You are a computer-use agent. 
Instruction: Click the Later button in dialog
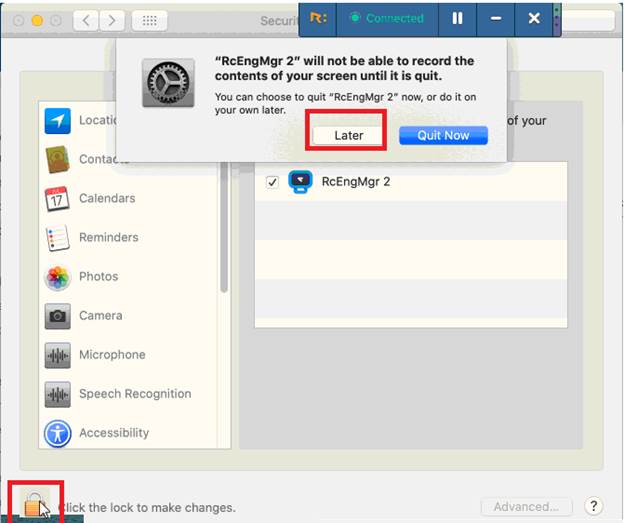coord(348,135)
